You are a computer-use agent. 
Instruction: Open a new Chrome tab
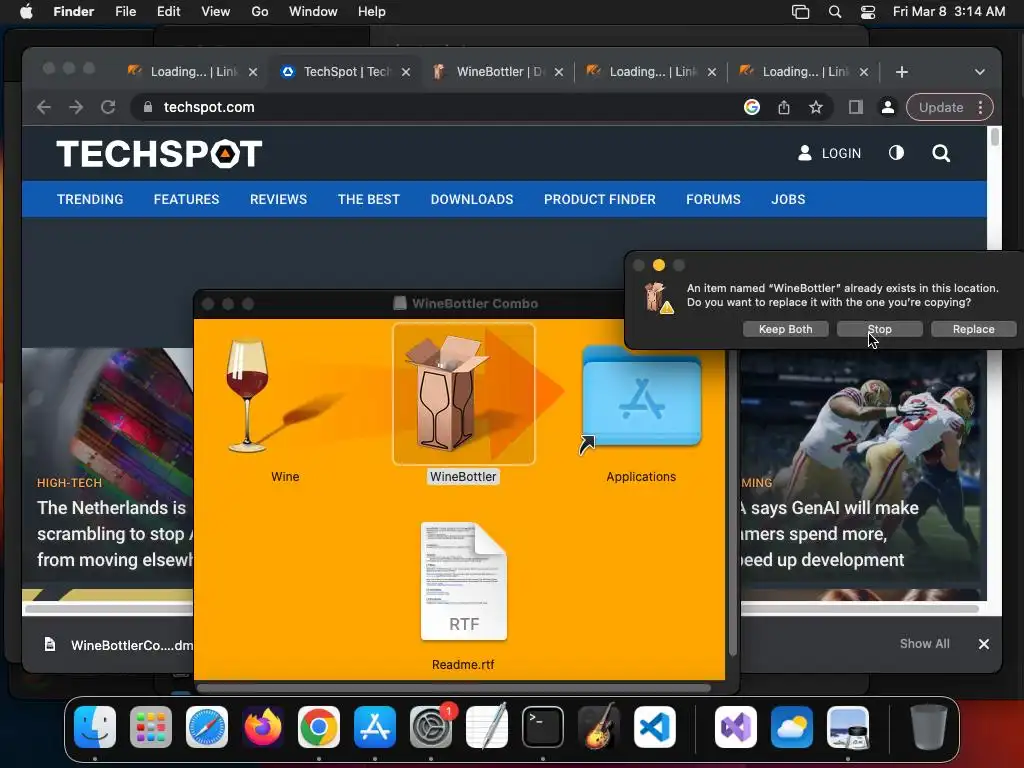[902, 72]
